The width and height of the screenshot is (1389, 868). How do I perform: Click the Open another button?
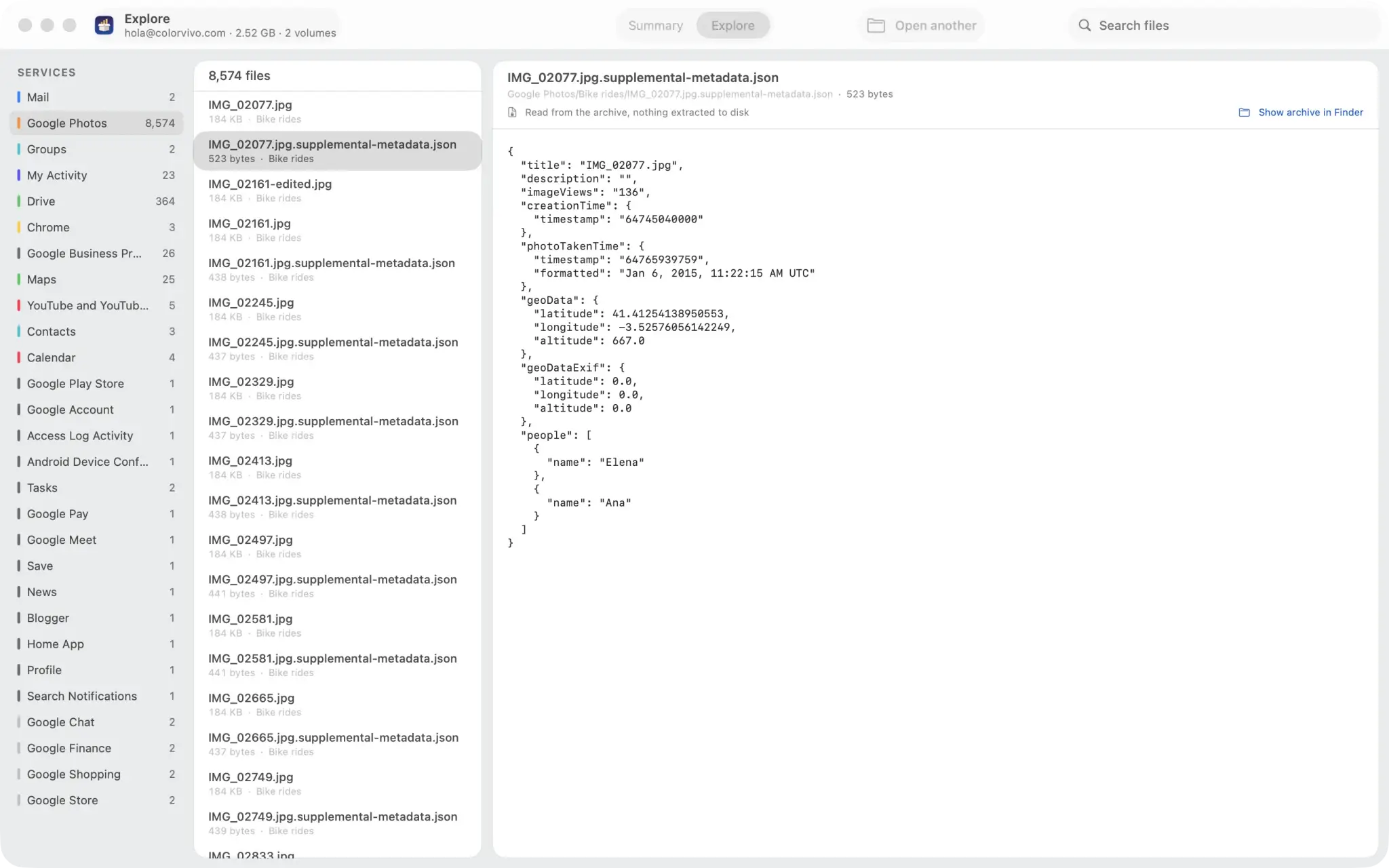coord(921,25)
